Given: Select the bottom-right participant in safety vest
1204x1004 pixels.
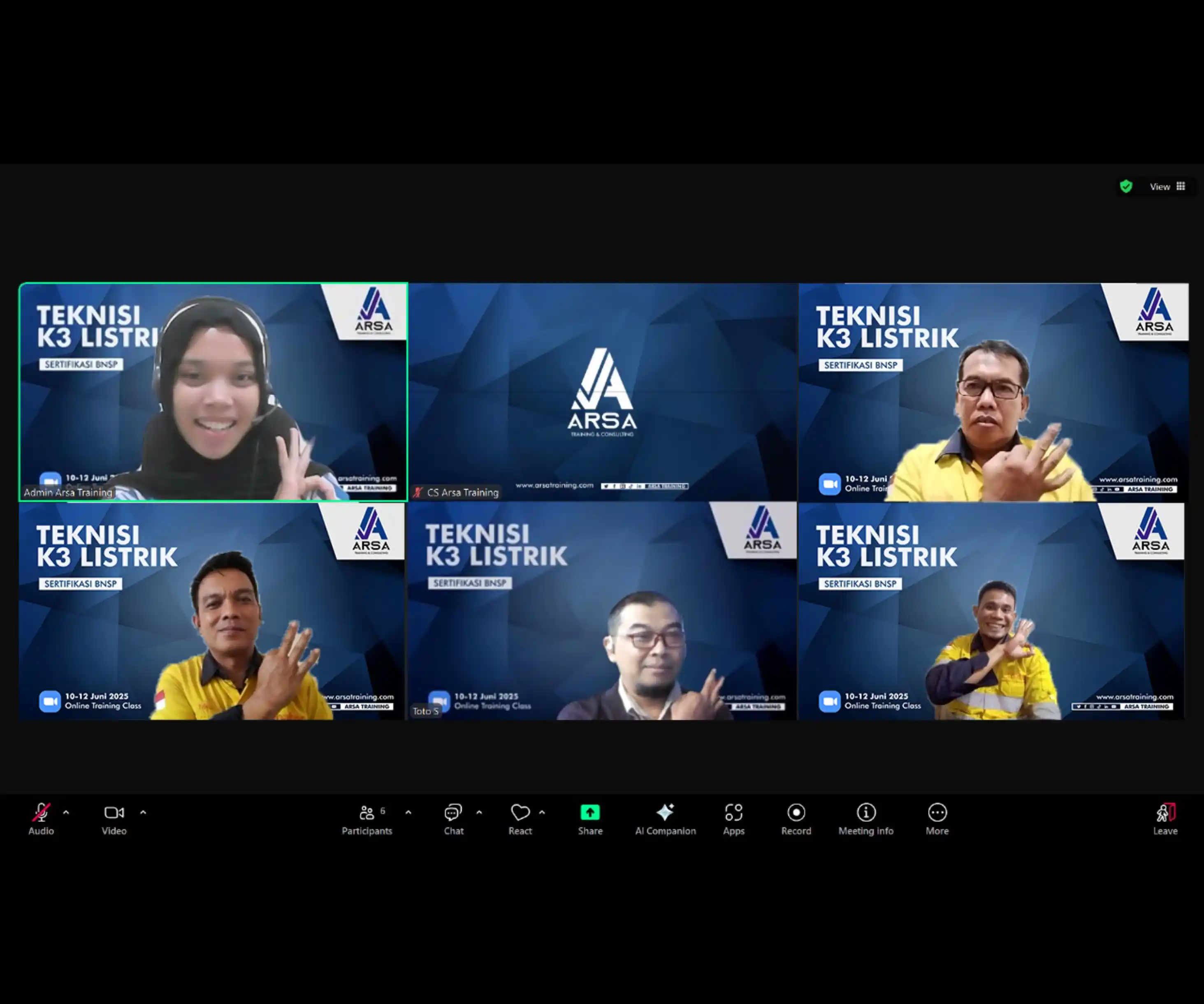Looking at the screenshot, I should pyautogui.click(x=992, y=611).
